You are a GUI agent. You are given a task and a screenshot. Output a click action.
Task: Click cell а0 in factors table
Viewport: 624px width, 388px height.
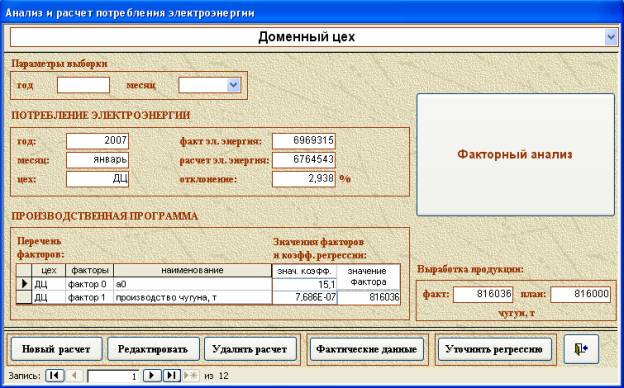(192, 284)
